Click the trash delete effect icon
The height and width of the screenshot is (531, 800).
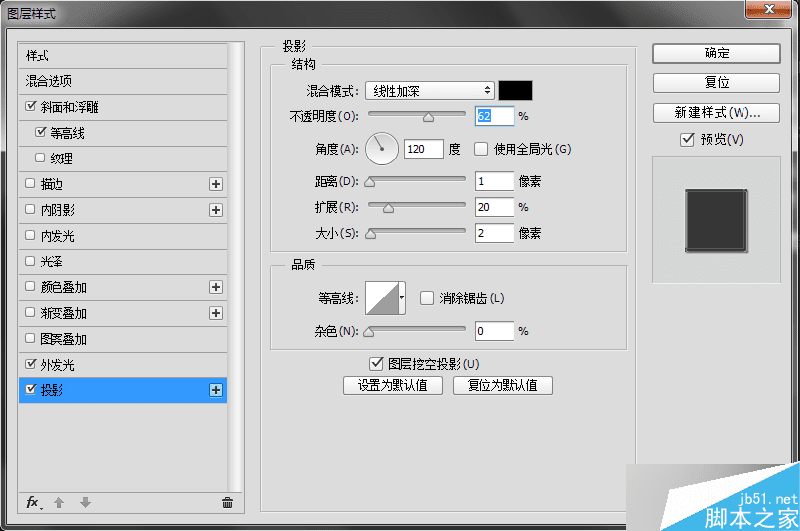(x=228, y=502)
